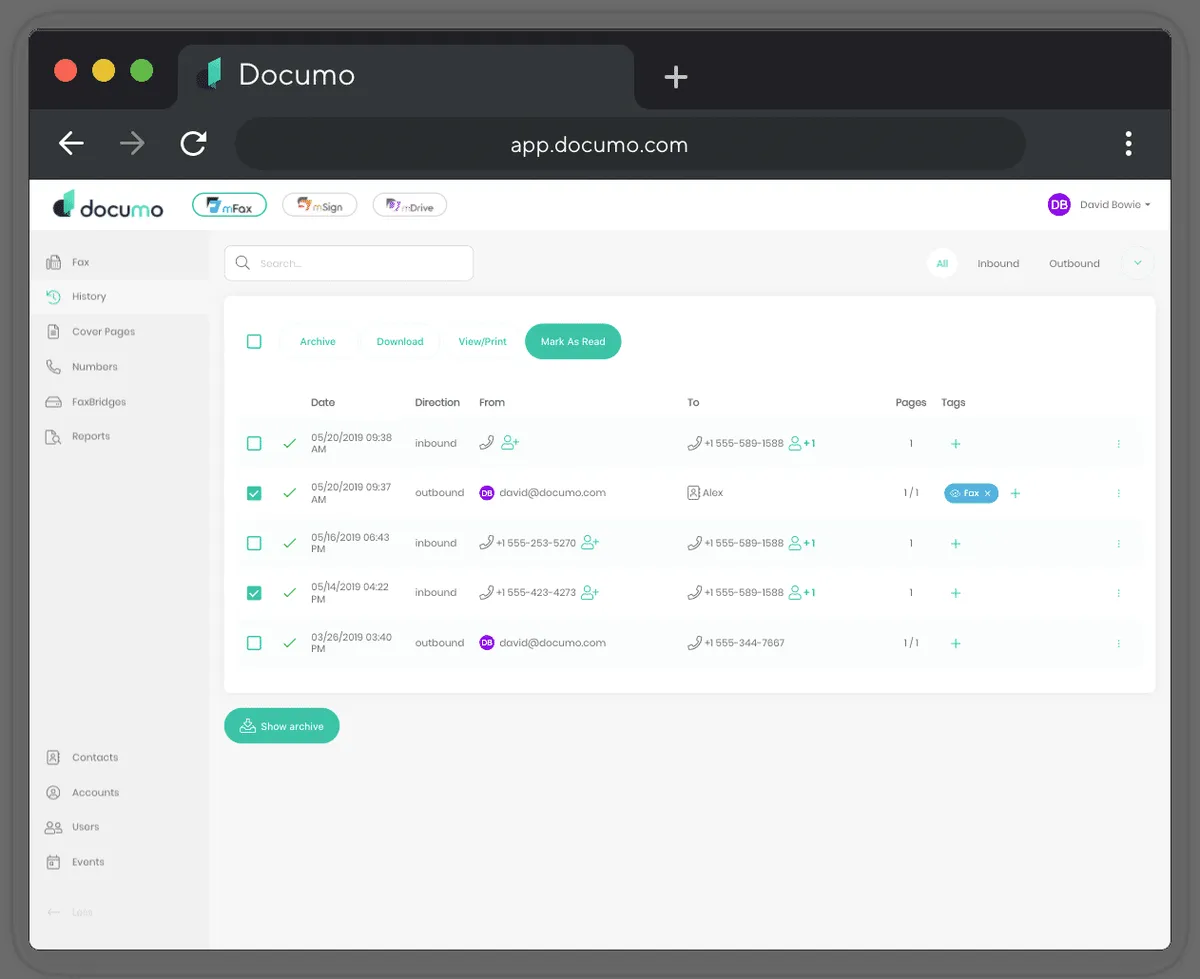
Task: Uncheck the 05/14/2019 04:22 PM fax checkbox
Action: click(x=254, y=593)
